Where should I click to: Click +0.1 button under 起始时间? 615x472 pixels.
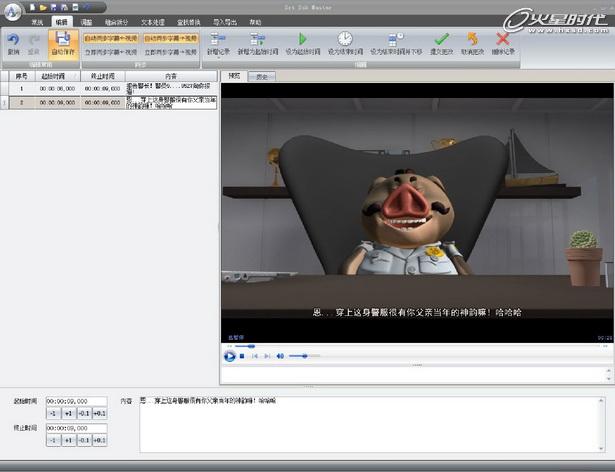pos(99,414)
